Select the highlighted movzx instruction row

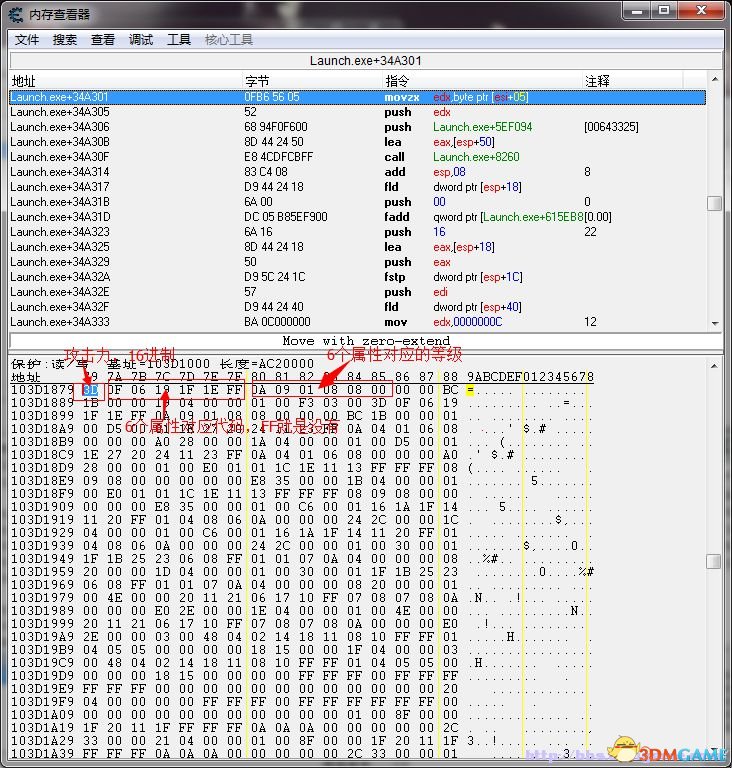point(358,97)
